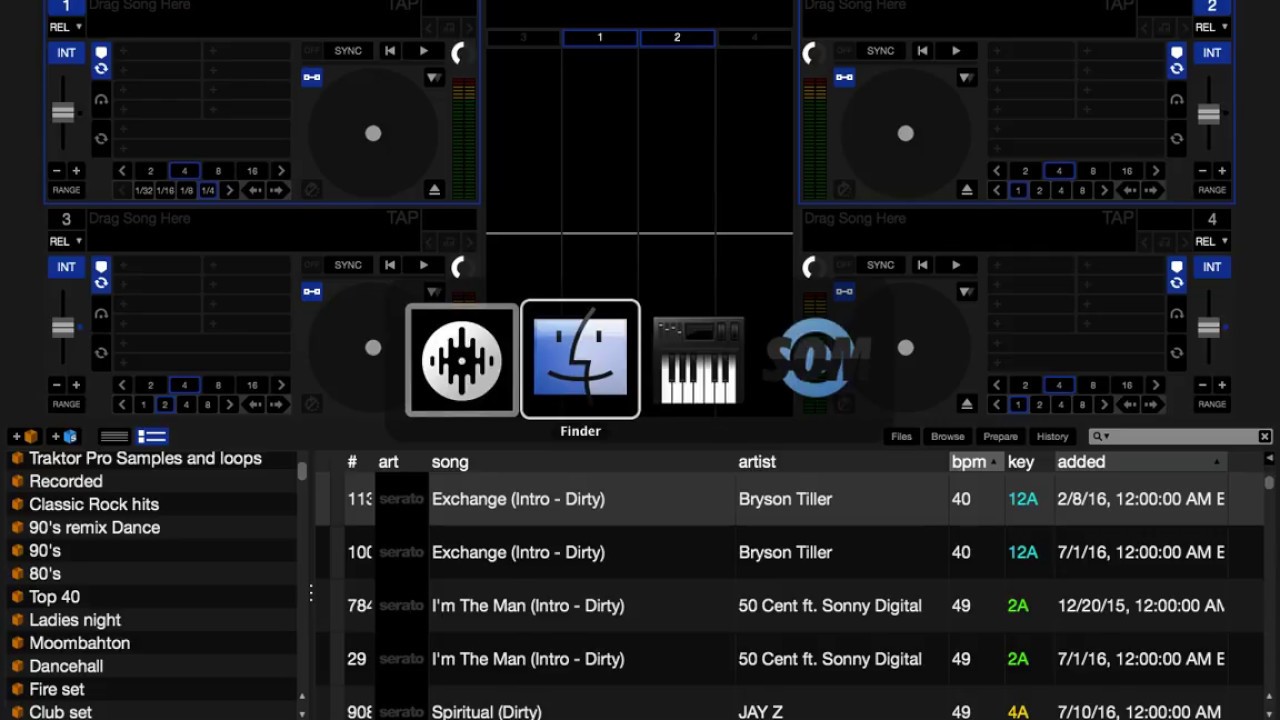
Task: Open the headphone cue tab on deck 2
Action: (x=1177, y=99)
